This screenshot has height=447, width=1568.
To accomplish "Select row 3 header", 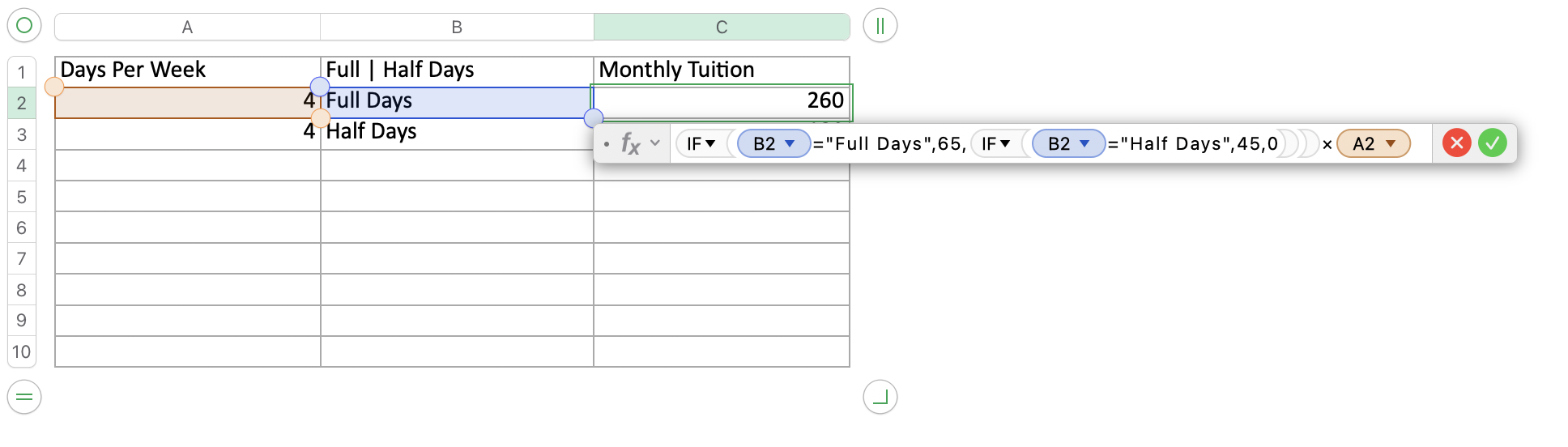I will pos(22,134).
